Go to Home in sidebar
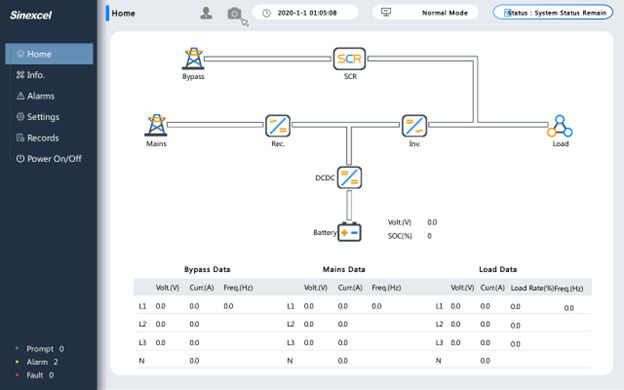624x390 pixels. tap(49, 54)
